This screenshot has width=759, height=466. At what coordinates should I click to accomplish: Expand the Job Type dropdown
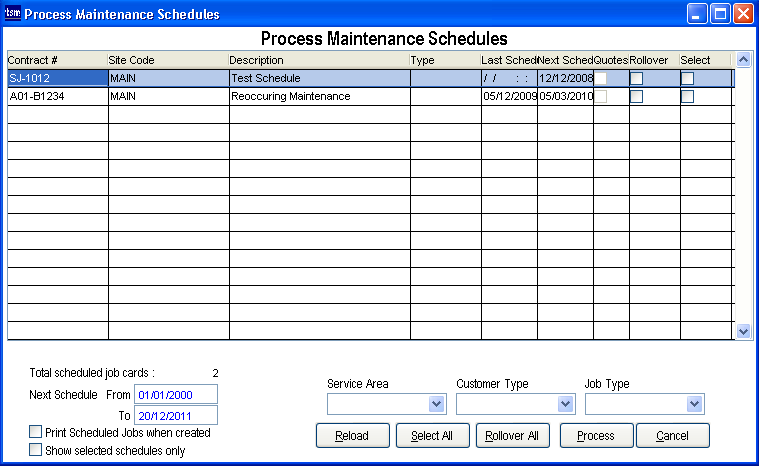[694, 404]
